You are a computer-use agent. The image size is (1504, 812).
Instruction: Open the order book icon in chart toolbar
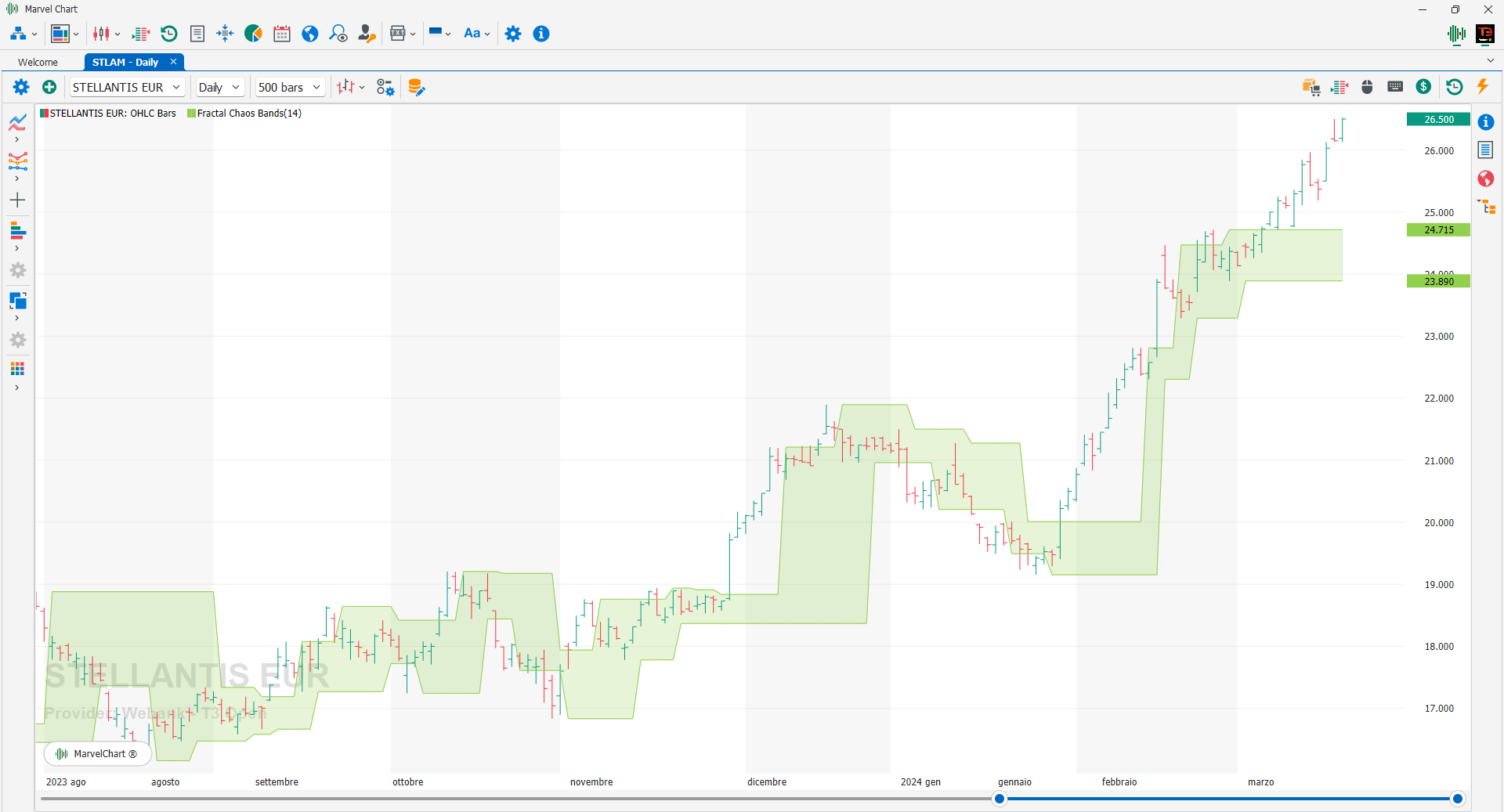[x=1339, y=87]
